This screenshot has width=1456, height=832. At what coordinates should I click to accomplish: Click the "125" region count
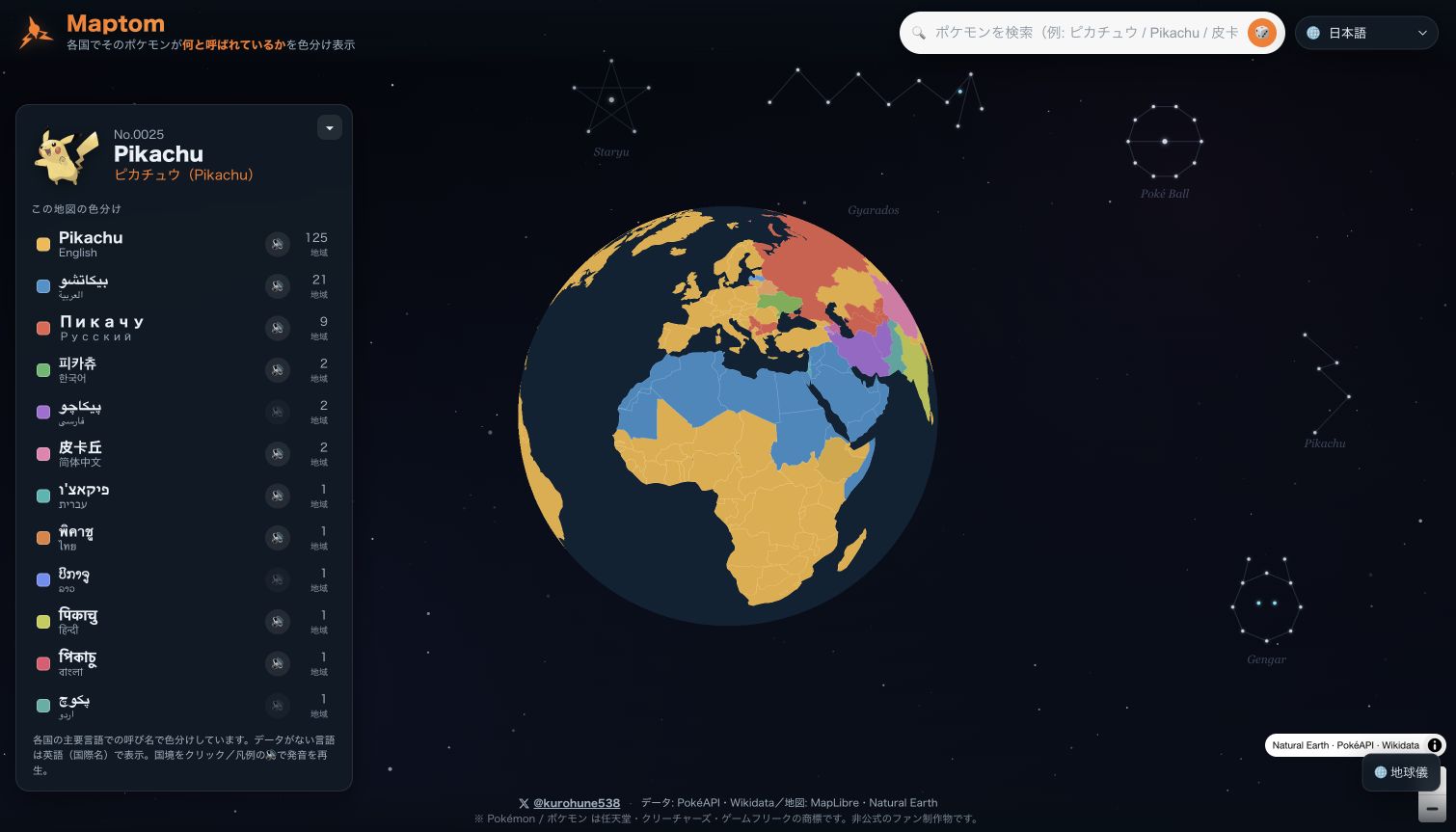[x=316, y=237]
